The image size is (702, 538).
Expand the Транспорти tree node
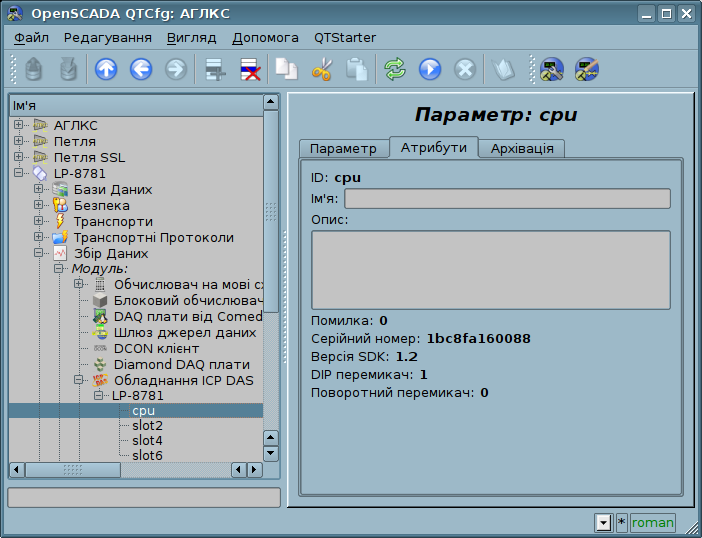pos(39,222)
